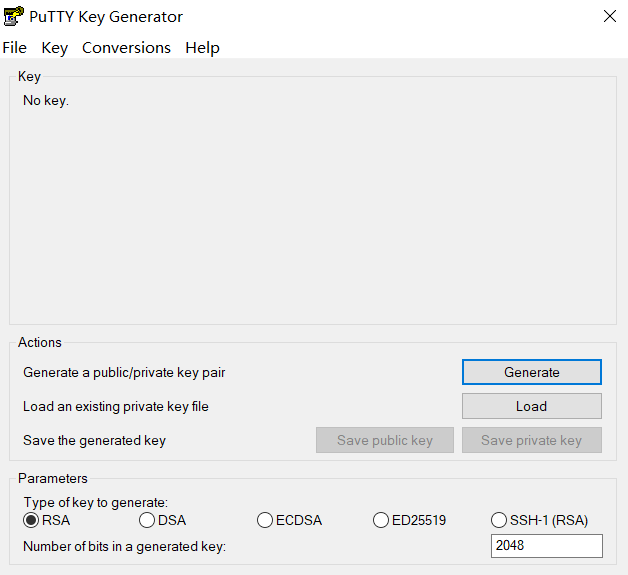Image resolution: width=628 pixels, height=575 pixels.
Task: Click the 'No key.' status text
Action: pos(46,100)
